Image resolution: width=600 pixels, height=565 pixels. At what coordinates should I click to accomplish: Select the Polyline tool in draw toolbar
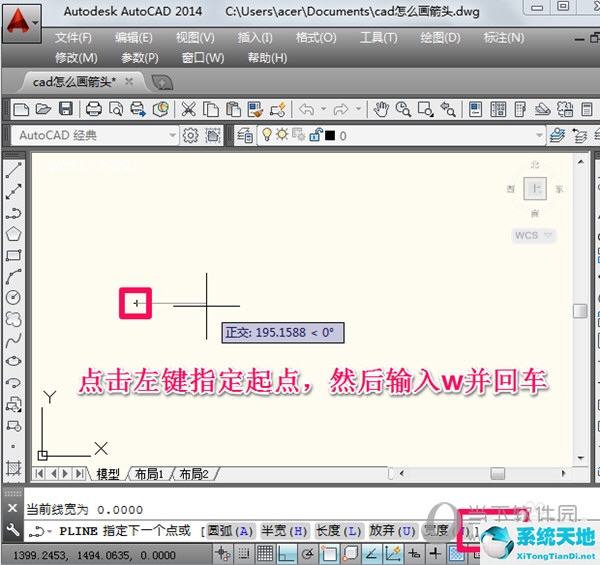[13, 213]
